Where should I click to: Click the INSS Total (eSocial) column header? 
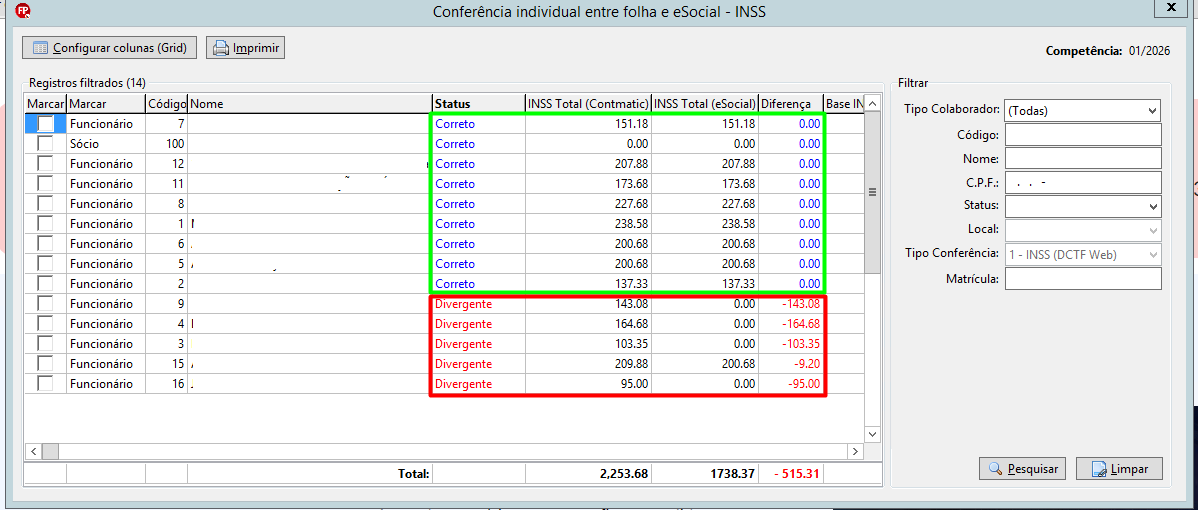(705, 103)
